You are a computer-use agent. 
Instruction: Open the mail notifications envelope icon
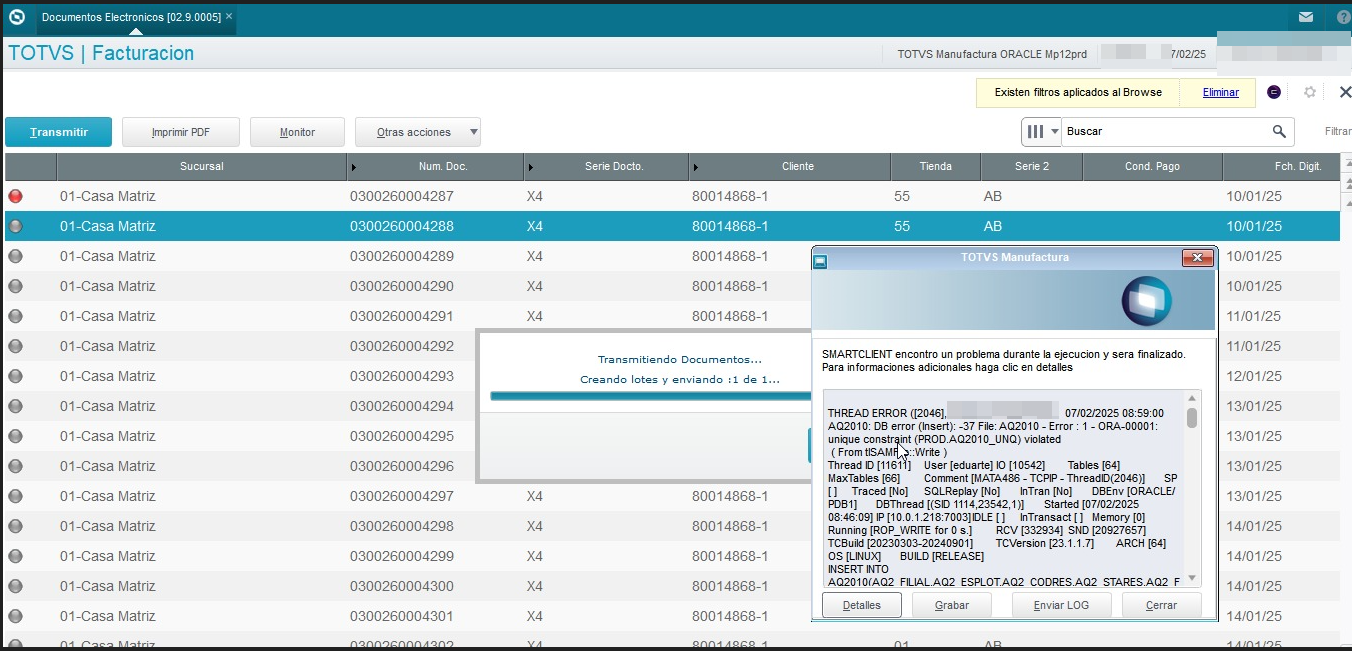[1305, 16]
